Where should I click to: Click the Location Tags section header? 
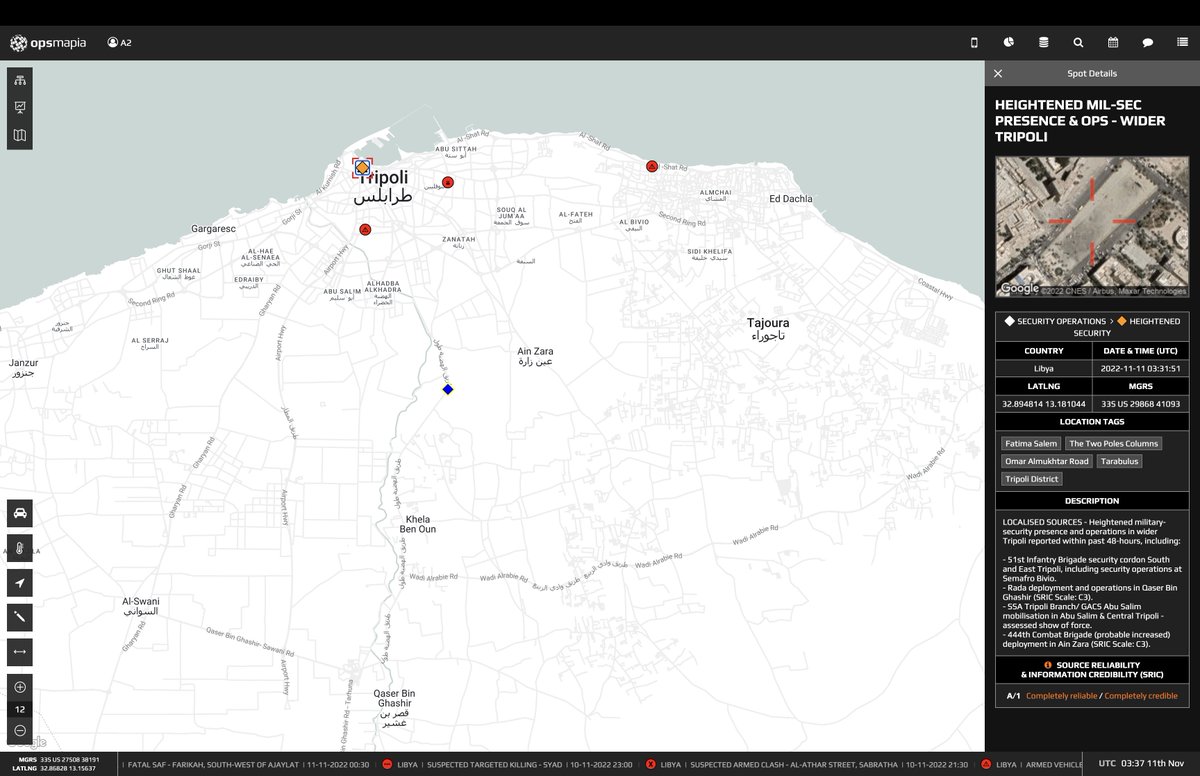click(1092, 422)
